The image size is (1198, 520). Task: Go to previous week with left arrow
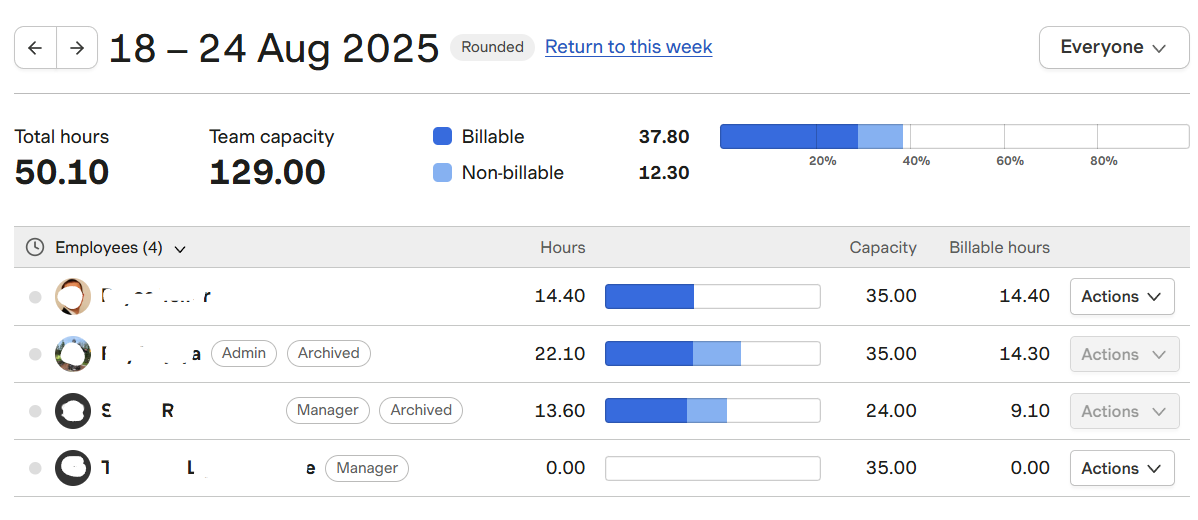(35, 48)
